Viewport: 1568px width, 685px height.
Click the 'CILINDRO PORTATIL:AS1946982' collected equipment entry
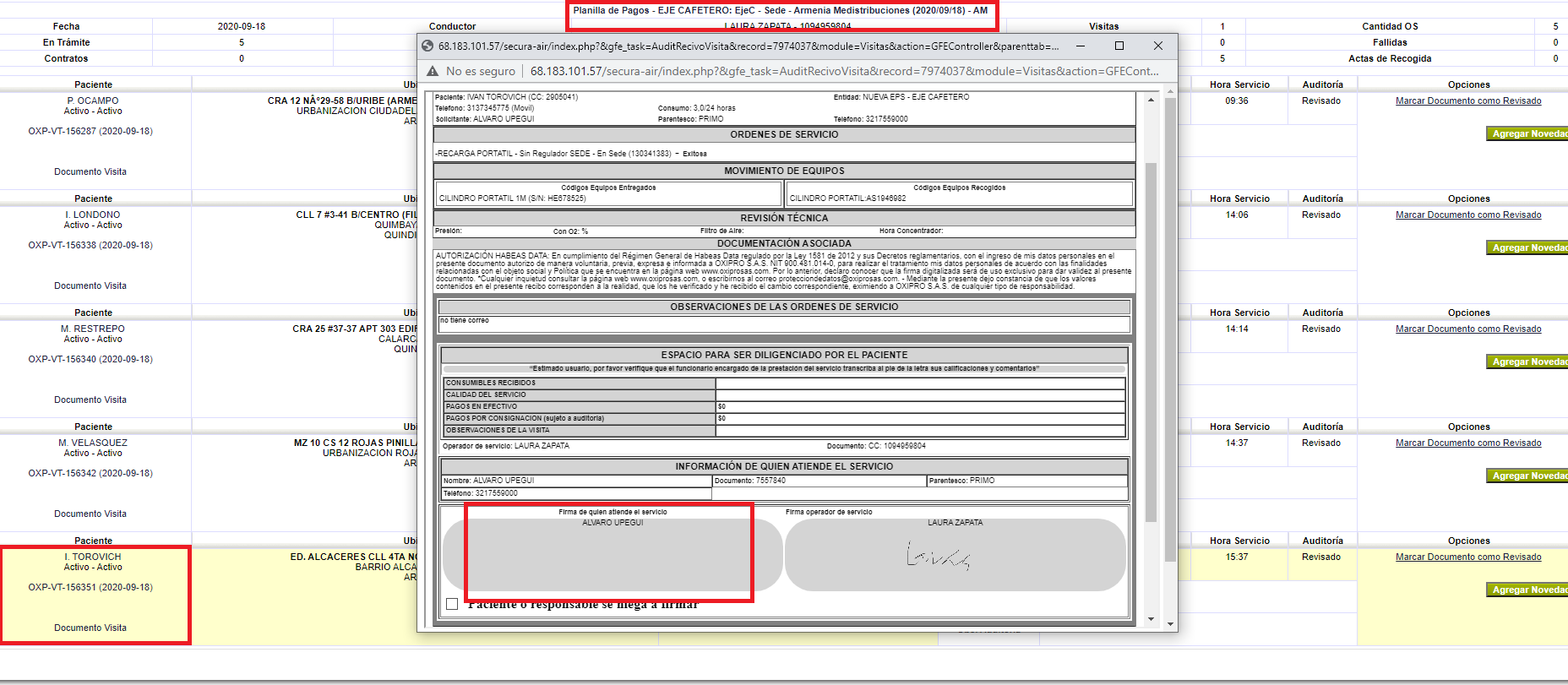(847, 198)
